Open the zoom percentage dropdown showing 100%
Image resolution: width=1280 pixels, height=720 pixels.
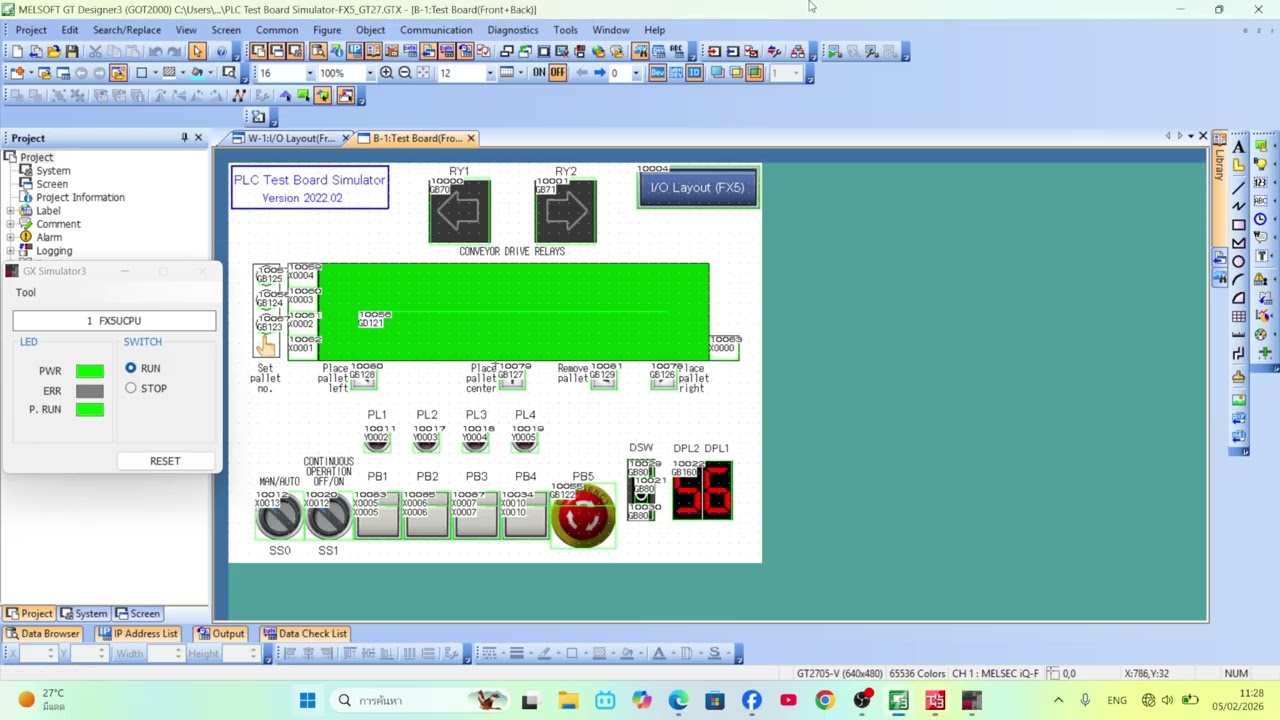click(370, 73)
